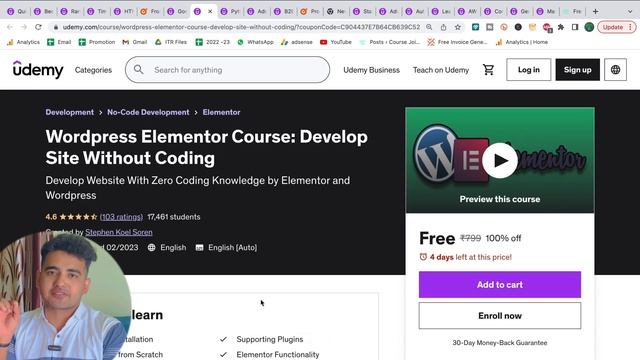The height and width of the screenshot is (360, 640).
Task: Click the zoom magnifier icon in address bar
Action: click(429, 27)
